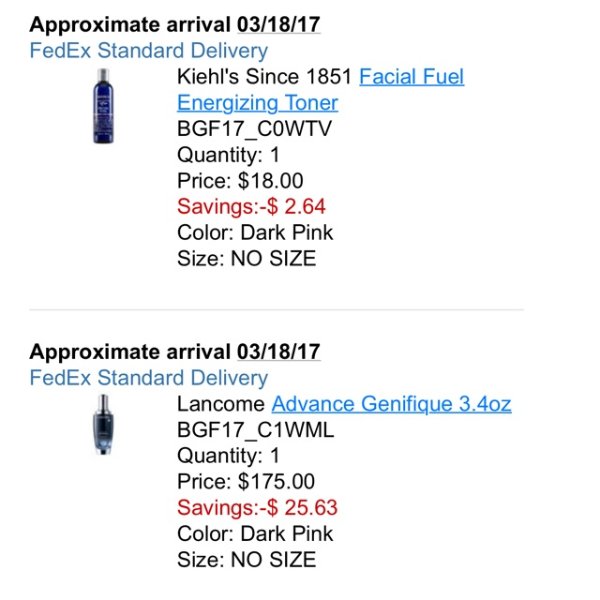This screenshot has width=600, height=600.
Task: Click Color: Dark Pink under Lancome item
Action: pyautogui.click(x=255, y=534)
